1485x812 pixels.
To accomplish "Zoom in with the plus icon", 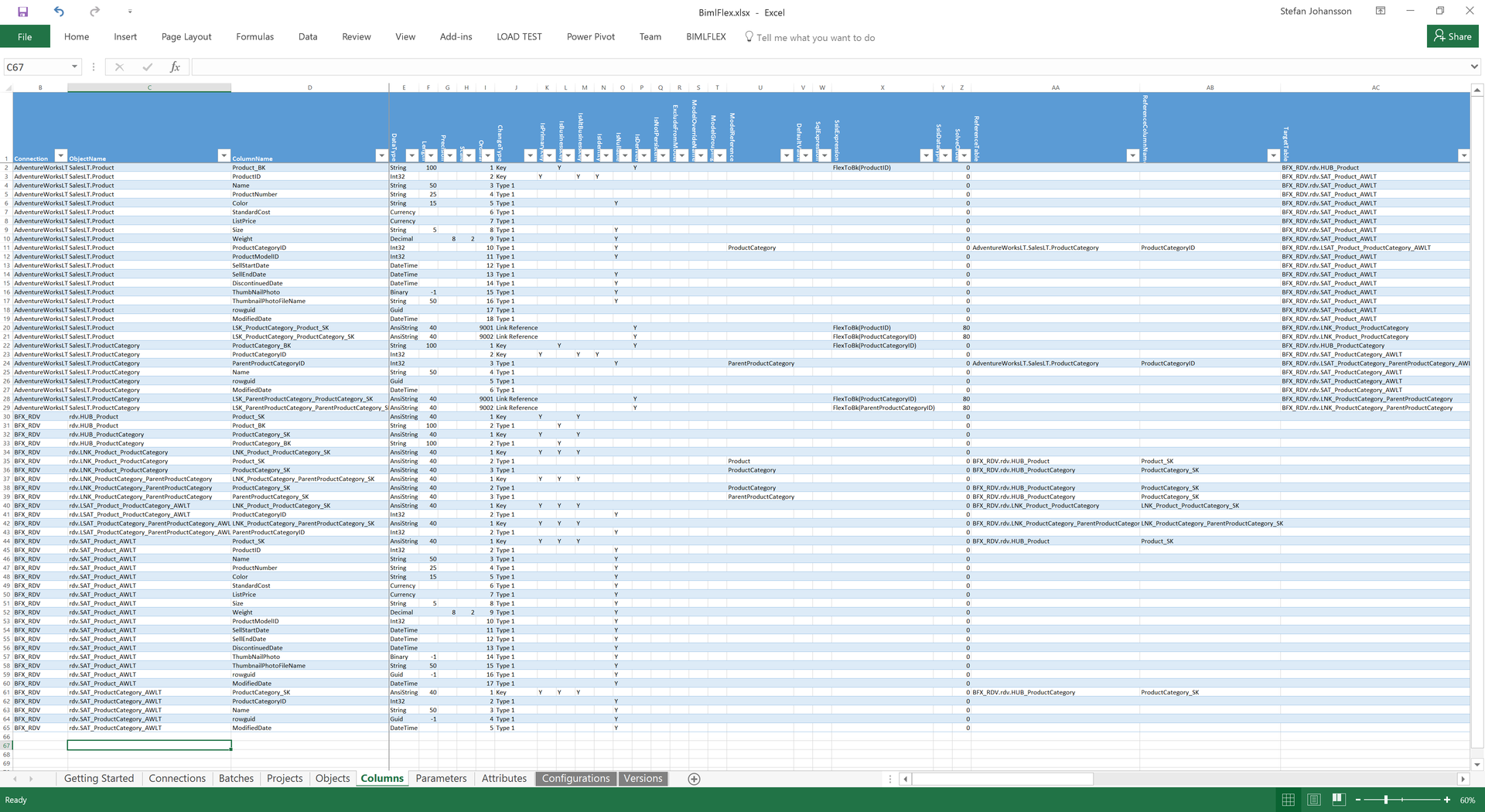I will 1447,800.
